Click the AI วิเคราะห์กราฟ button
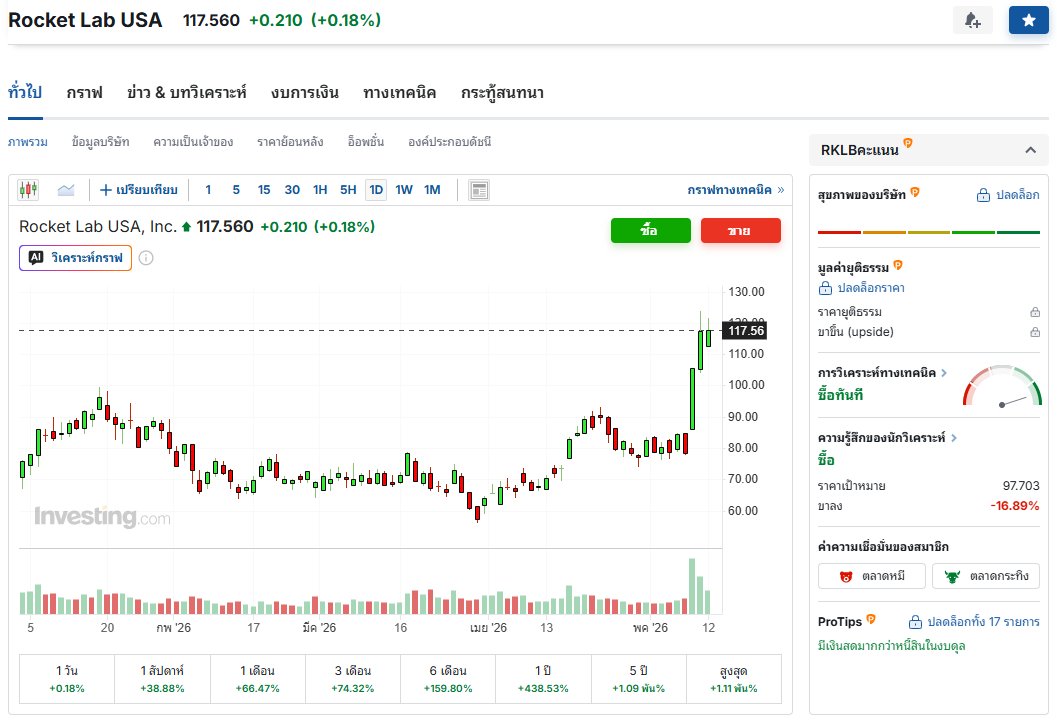Screen dimensions: 1057x723 76,258
